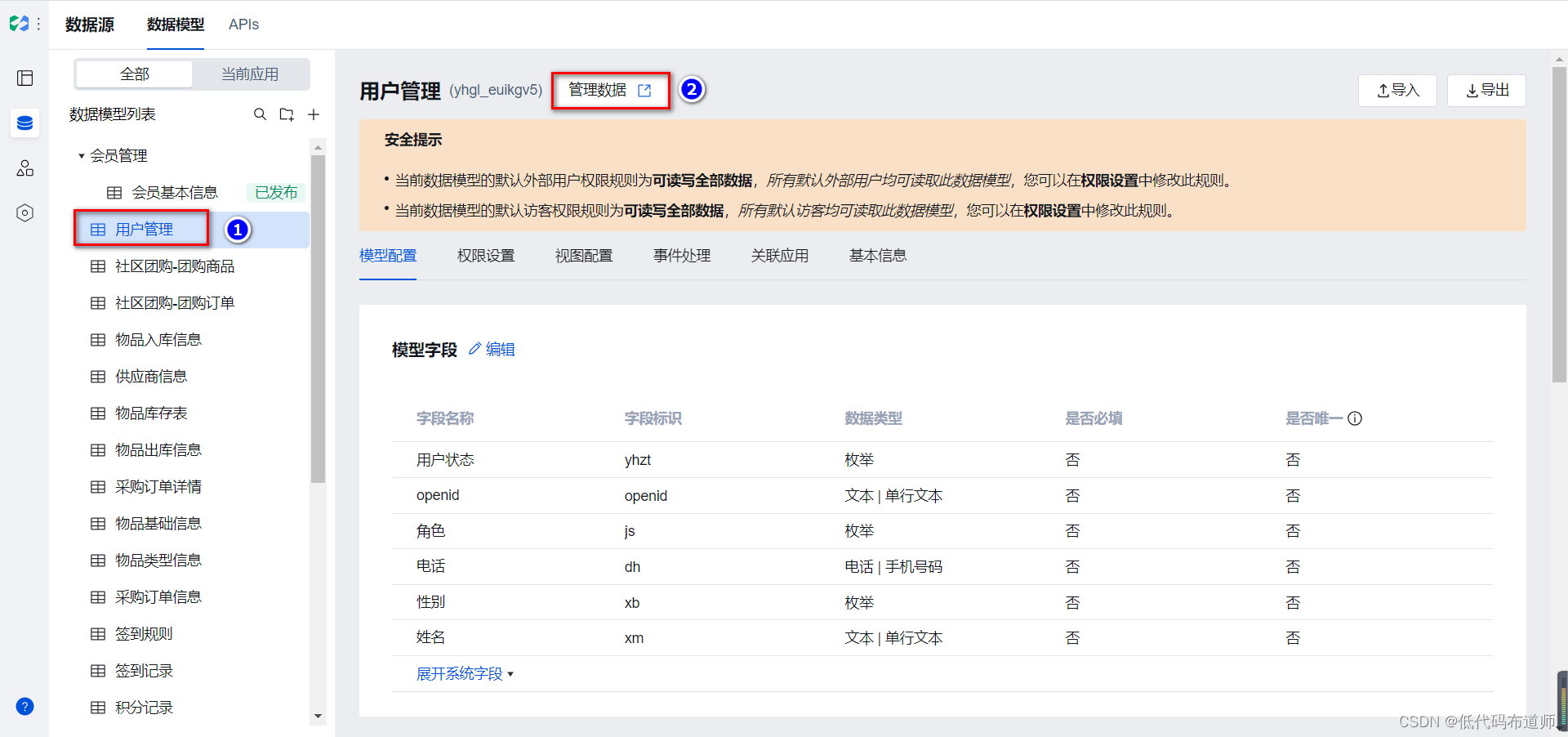Select the 模型配置 tab

pos(388,256)
